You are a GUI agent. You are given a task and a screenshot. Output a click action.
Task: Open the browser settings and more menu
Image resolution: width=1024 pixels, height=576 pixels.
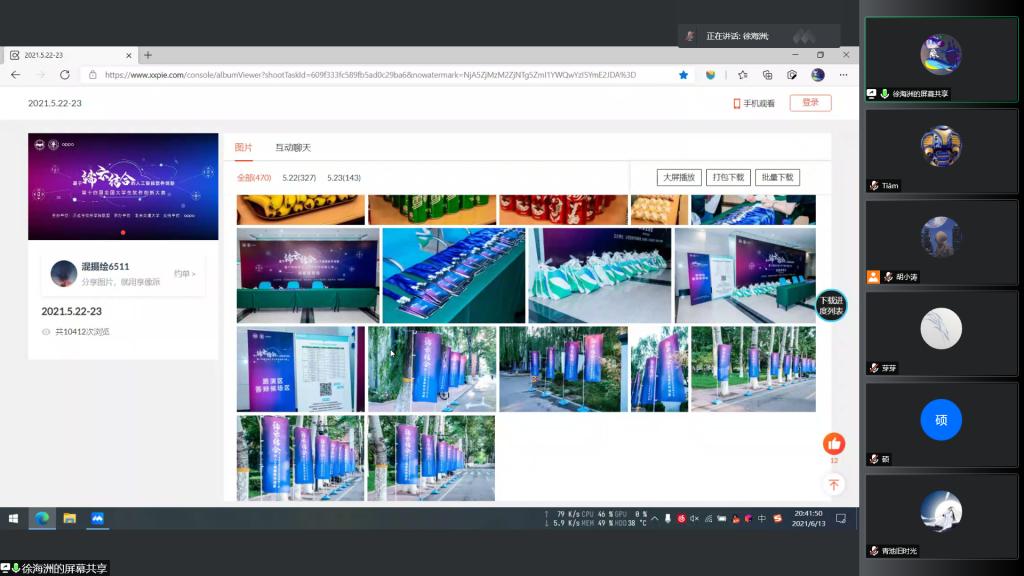845,75
